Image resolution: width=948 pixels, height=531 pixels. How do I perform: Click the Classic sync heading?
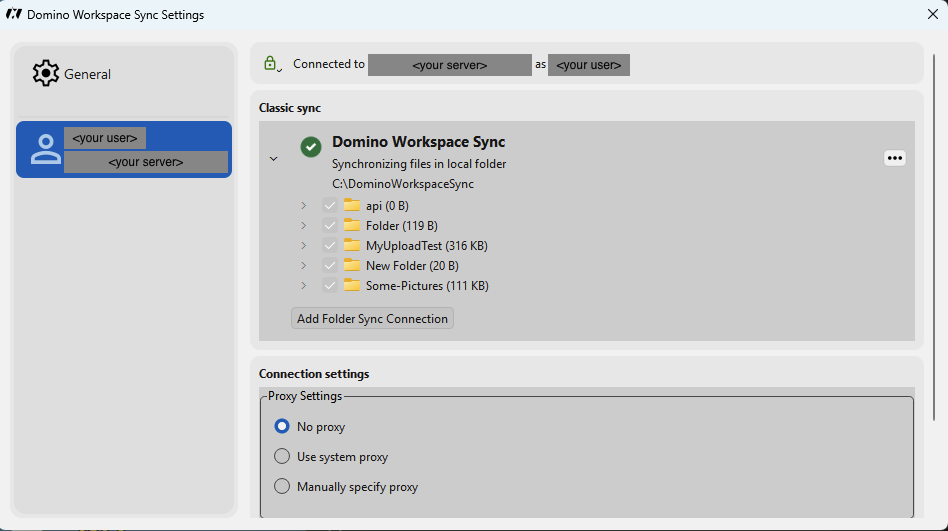tap(290, 108)
